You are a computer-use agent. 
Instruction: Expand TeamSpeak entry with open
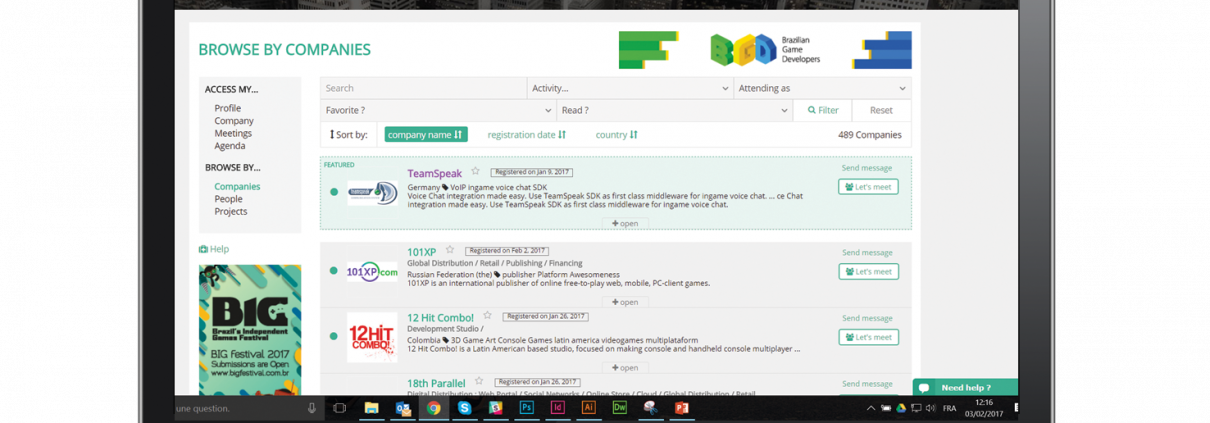625,223
